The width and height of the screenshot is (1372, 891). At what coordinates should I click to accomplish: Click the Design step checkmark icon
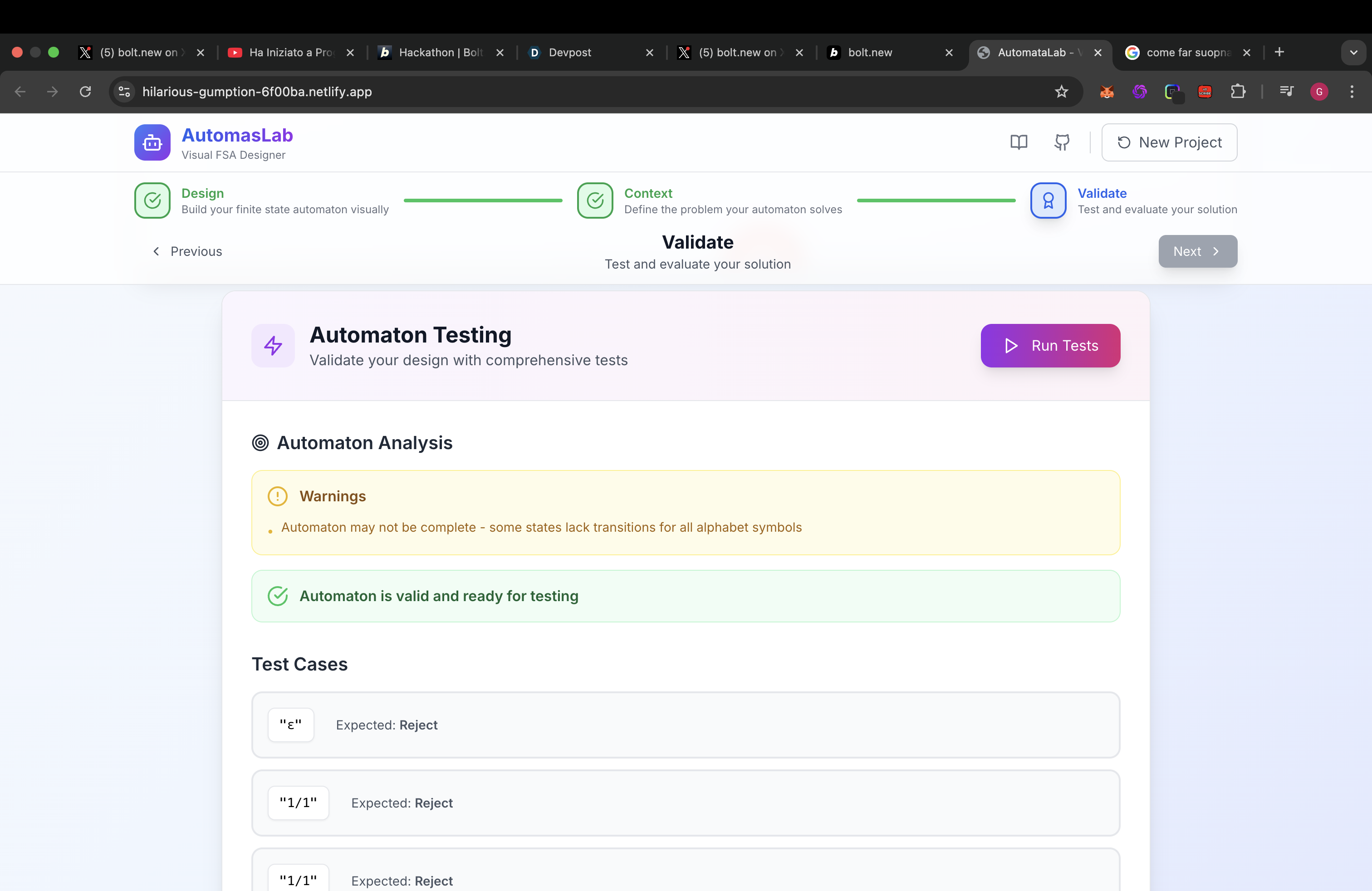pyautogui.click(x=152, y=201)
